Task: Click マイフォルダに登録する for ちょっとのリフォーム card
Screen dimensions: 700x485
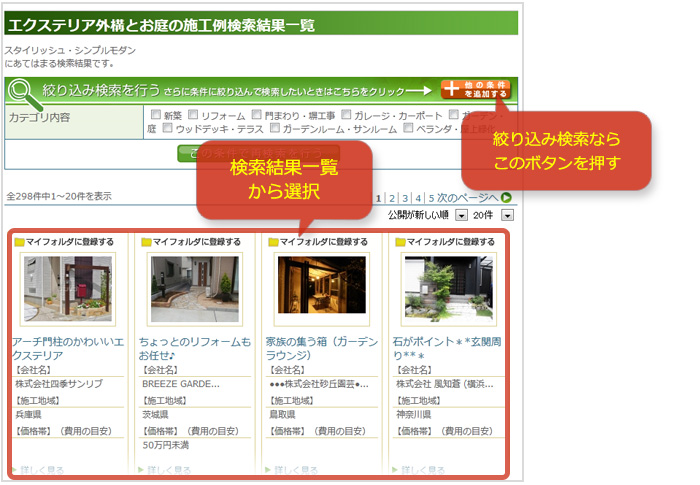Action: point(197,242)
